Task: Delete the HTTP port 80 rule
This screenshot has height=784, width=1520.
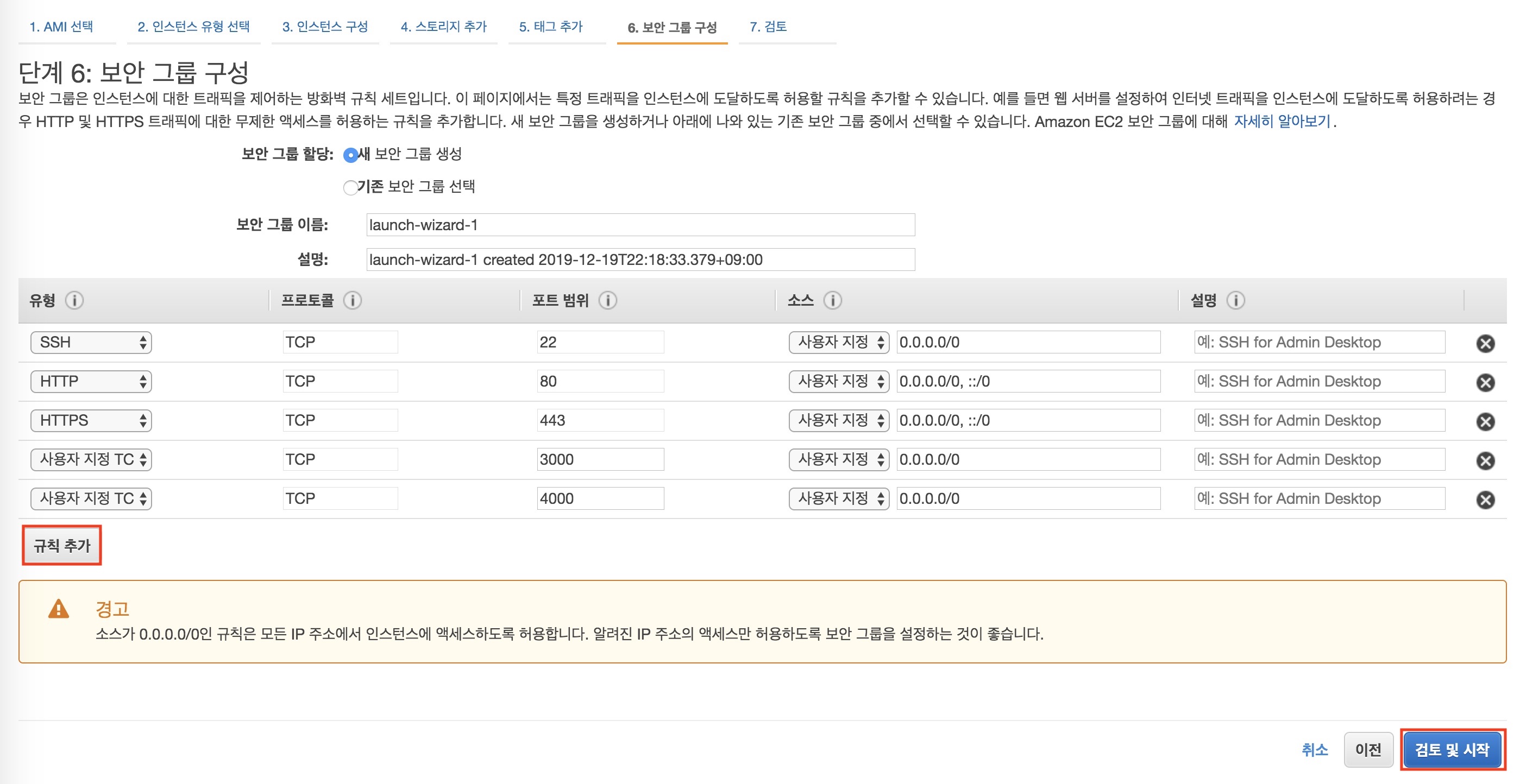Action: pyautogui.click(x=1485, y=382)
